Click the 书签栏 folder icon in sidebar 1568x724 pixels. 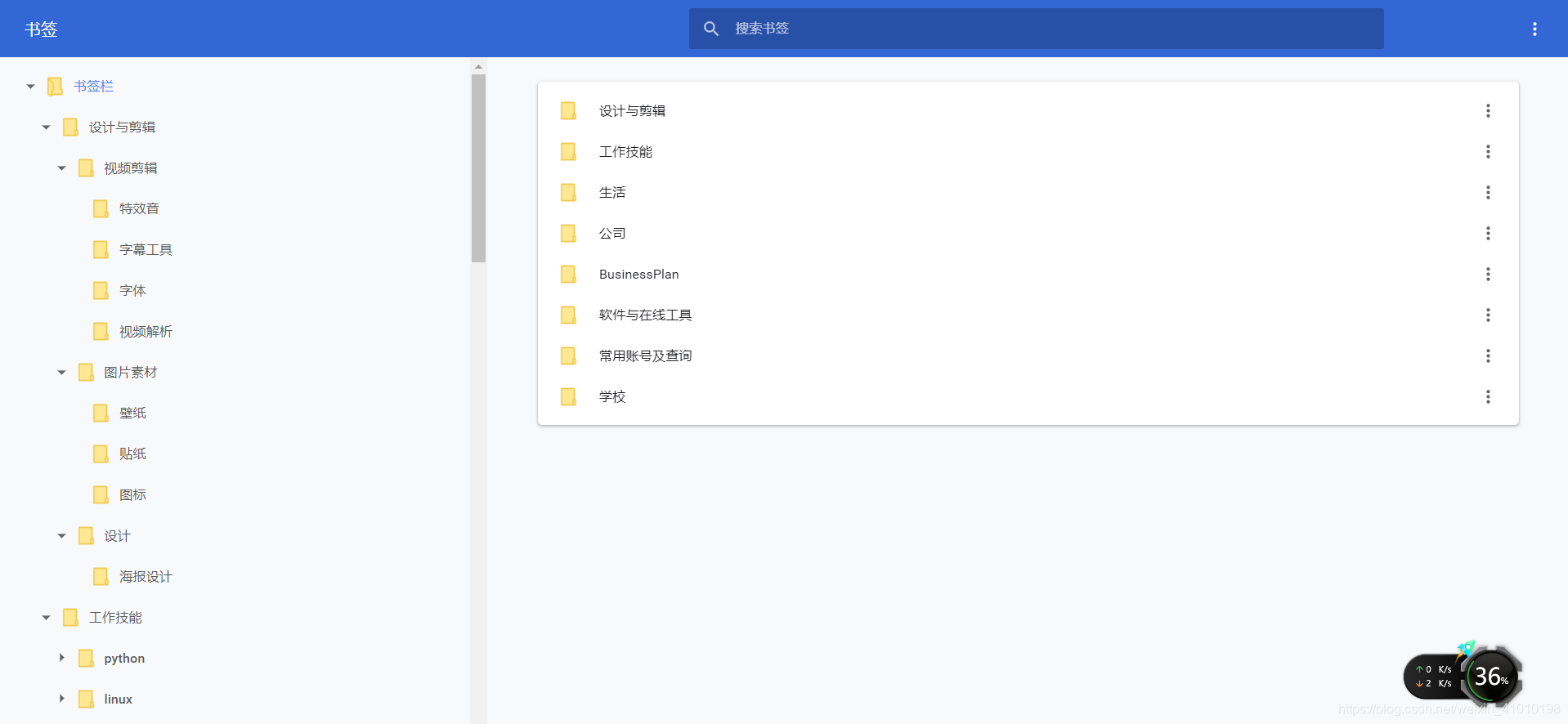tap(55, 86)
